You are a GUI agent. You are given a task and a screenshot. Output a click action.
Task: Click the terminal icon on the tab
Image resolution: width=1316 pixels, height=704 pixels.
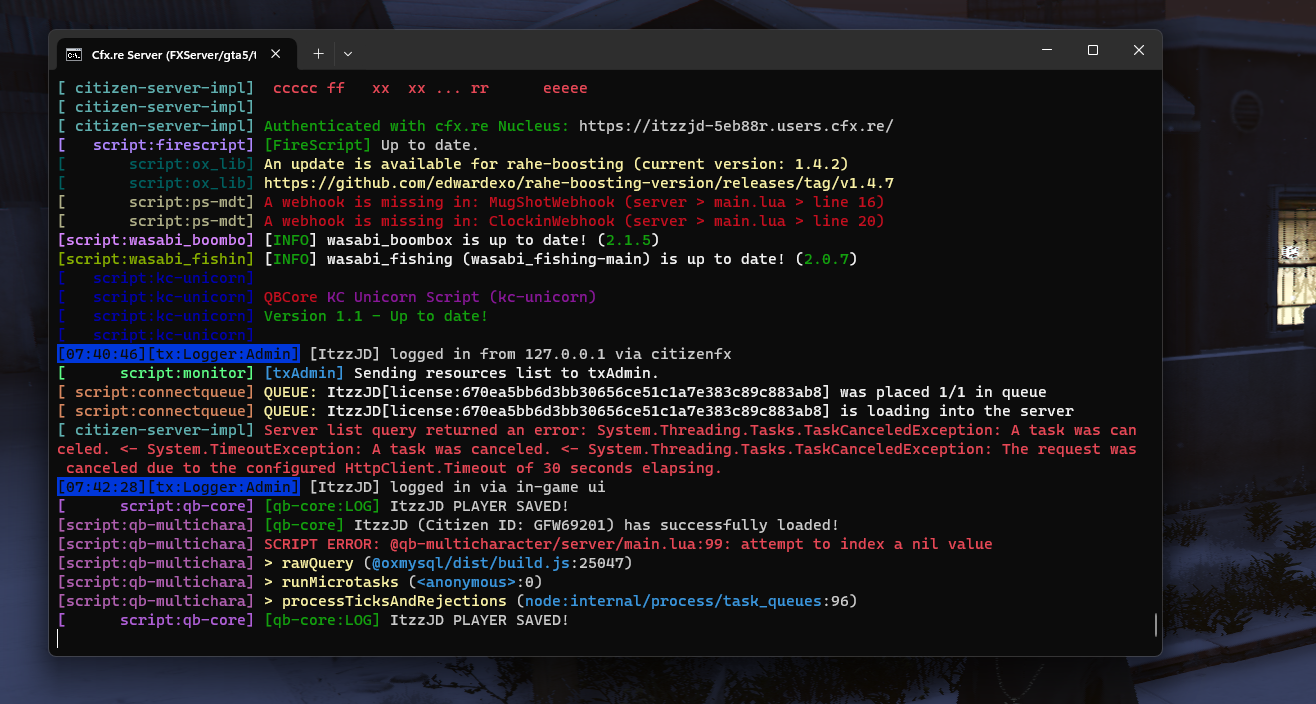click(74, 54)
